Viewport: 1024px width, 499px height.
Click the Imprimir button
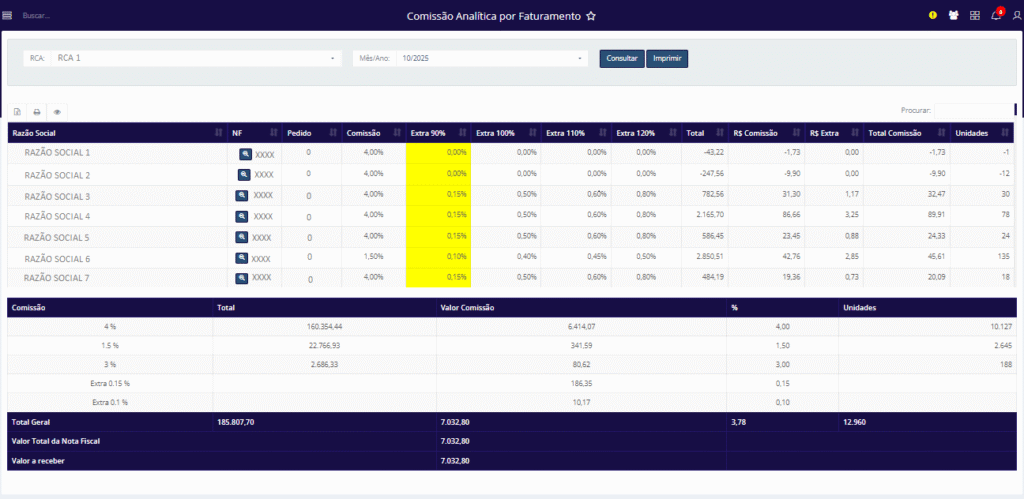667,58
